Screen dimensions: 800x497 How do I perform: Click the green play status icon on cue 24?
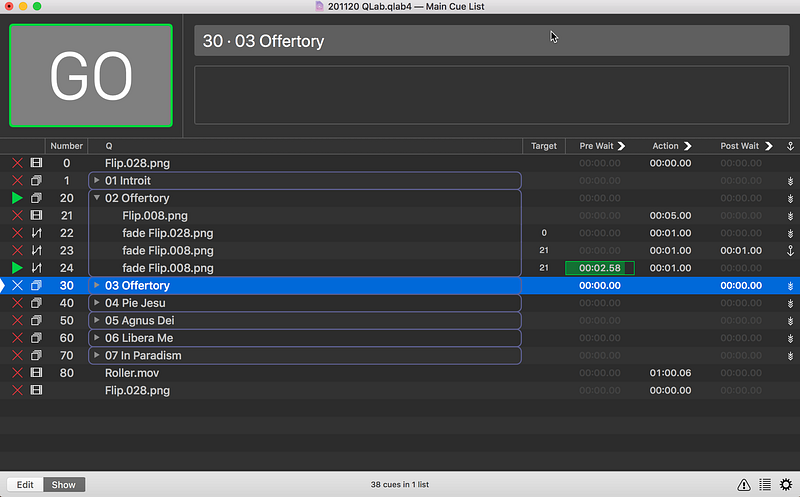click(17, 268)
